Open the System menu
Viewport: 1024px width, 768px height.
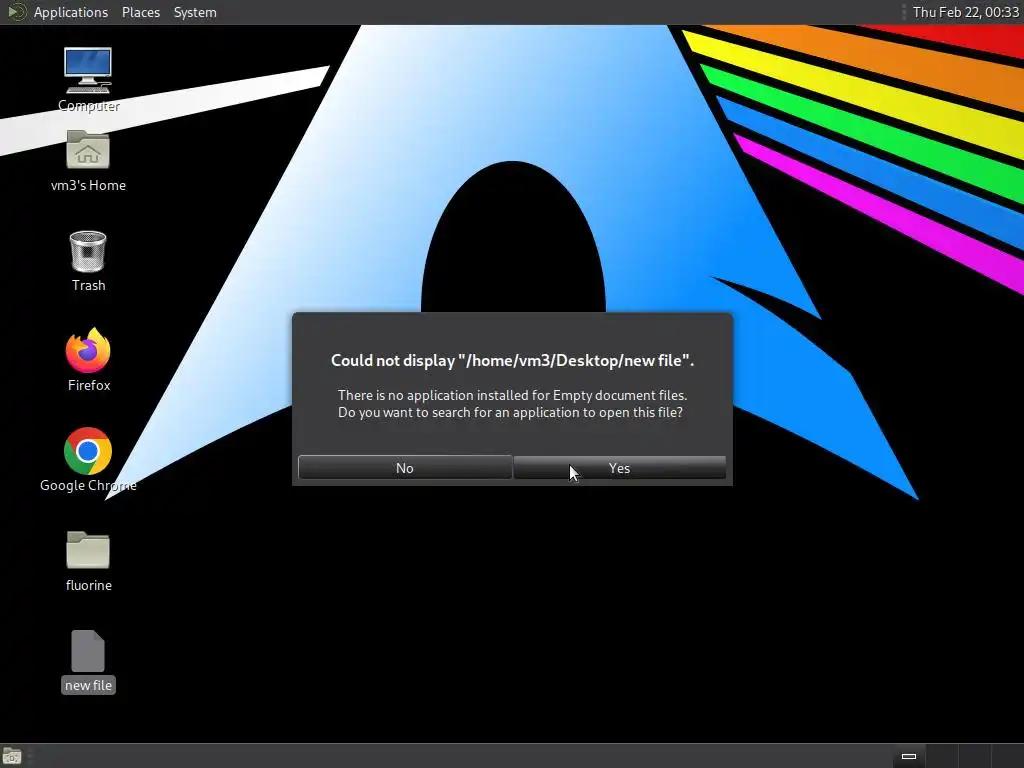195,12
